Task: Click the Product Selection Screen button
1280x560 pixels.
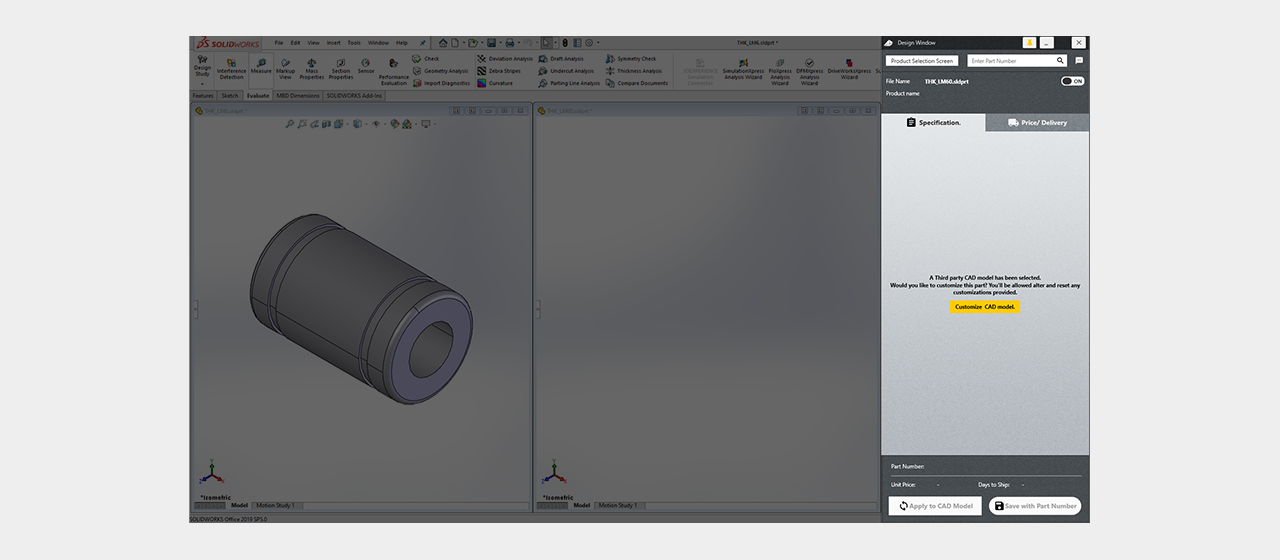Action: pos(922,61)
